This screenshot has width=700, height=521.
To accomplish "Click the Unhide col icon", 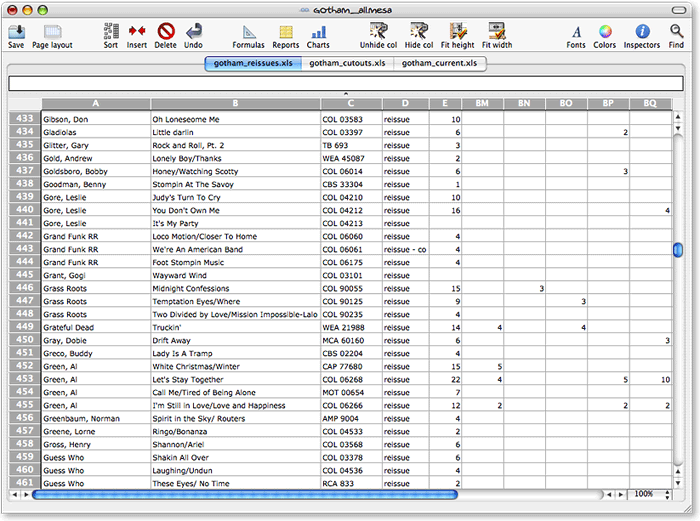I will pos(379,31).
